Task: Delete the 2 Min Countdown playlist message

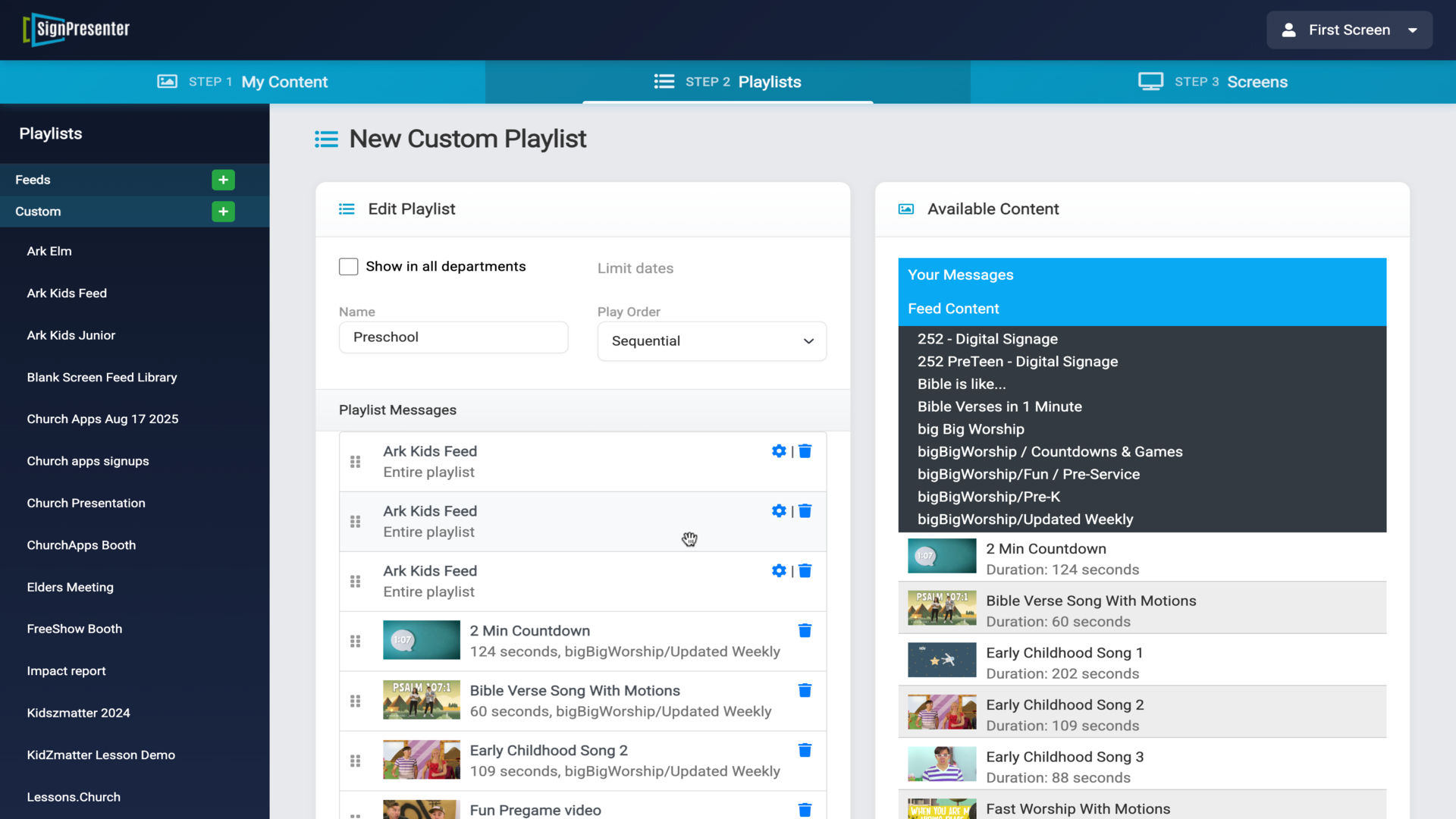Action: tap(805, 630)
